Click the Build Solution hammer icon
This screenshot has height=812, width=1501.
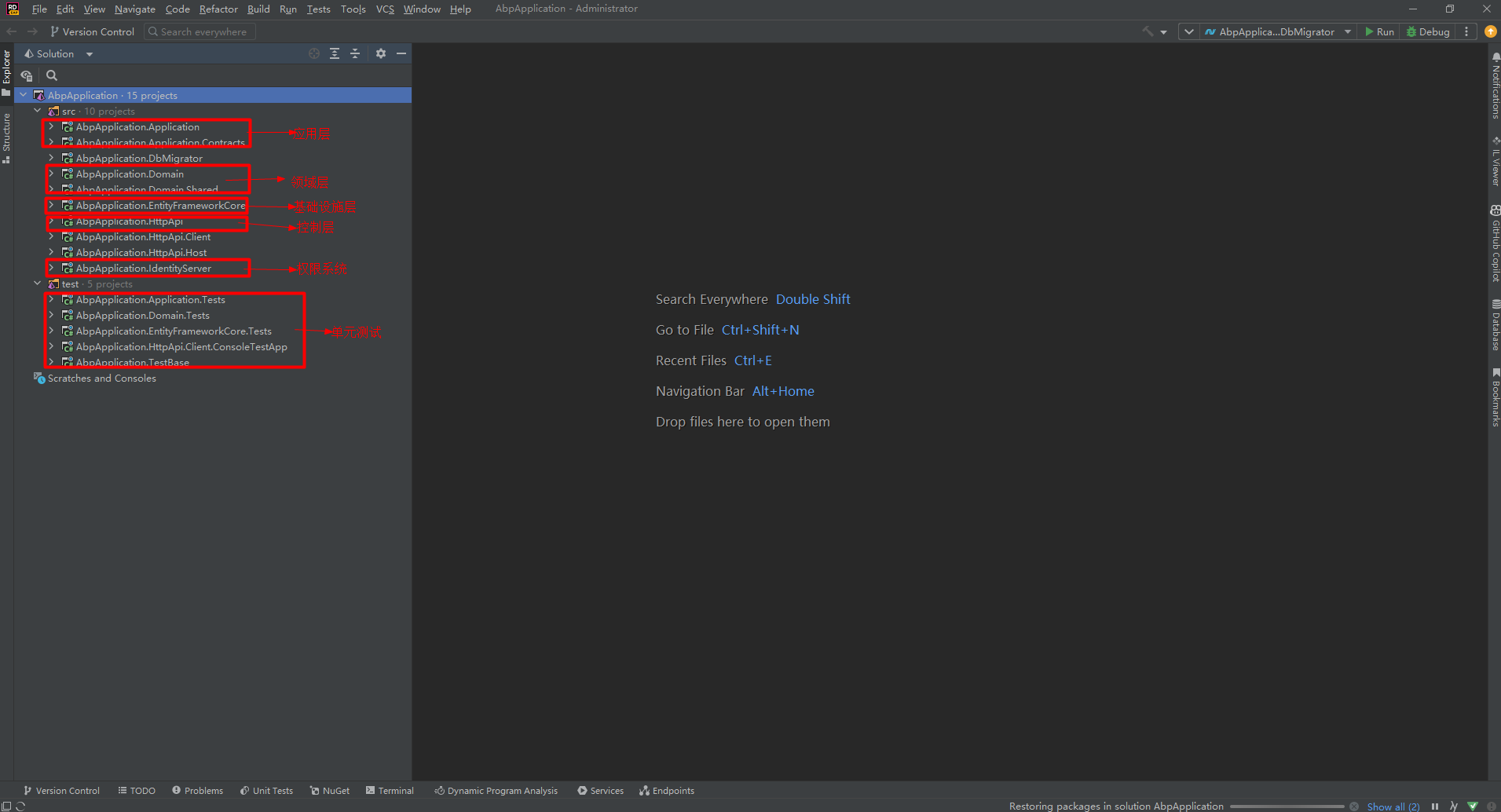coord(1148,31)
